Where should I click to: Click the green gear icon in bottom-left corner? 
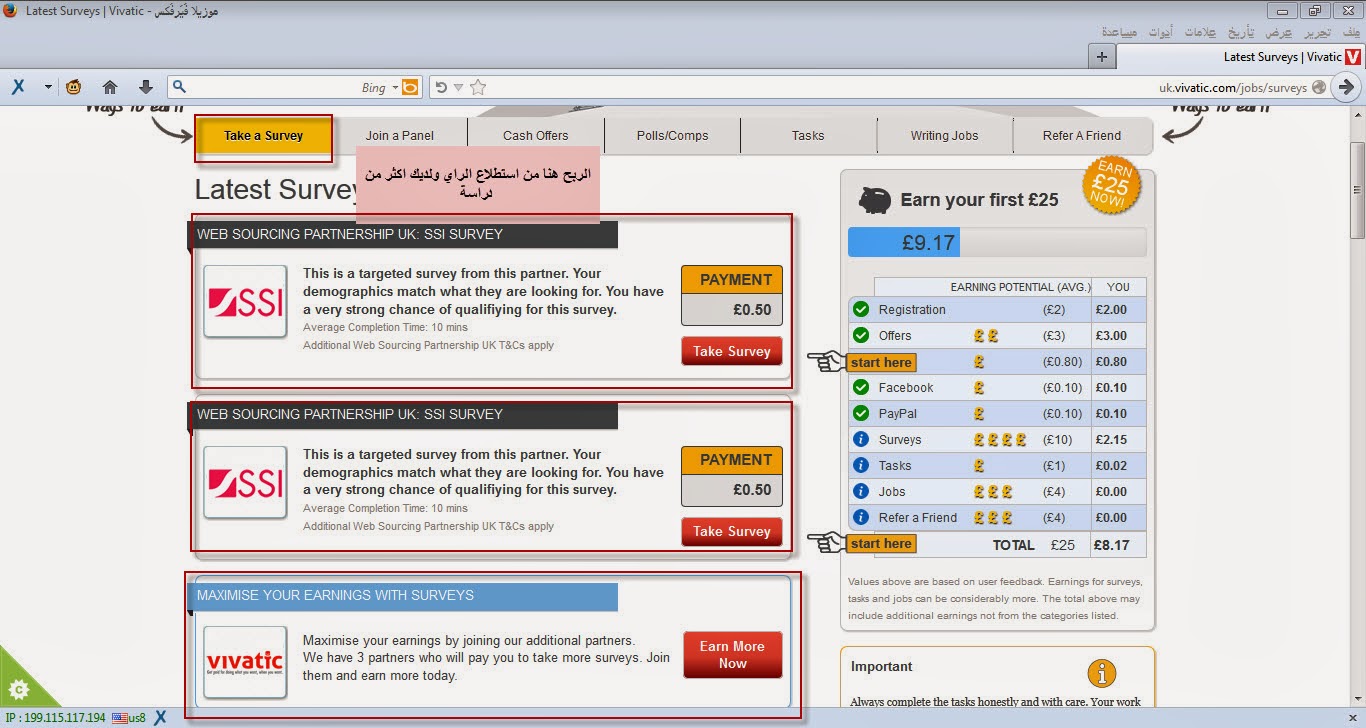18,690
